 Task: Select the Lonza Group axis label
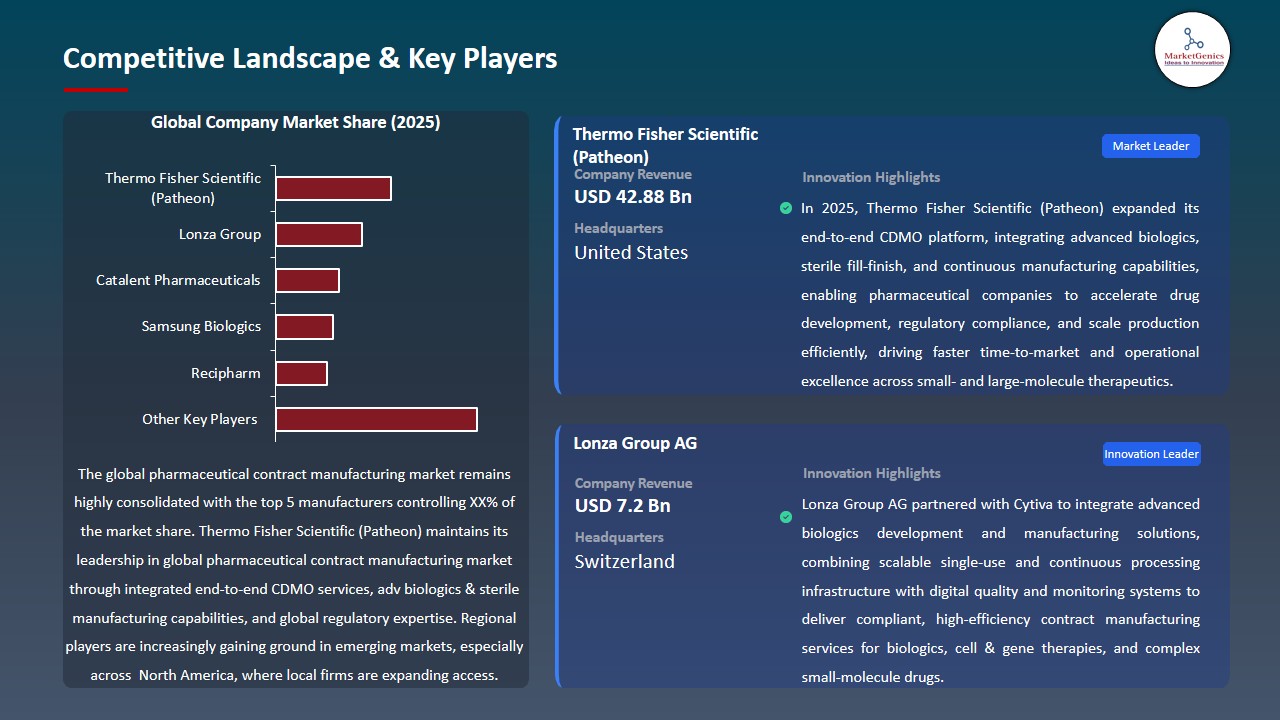[x=219, y=234]
